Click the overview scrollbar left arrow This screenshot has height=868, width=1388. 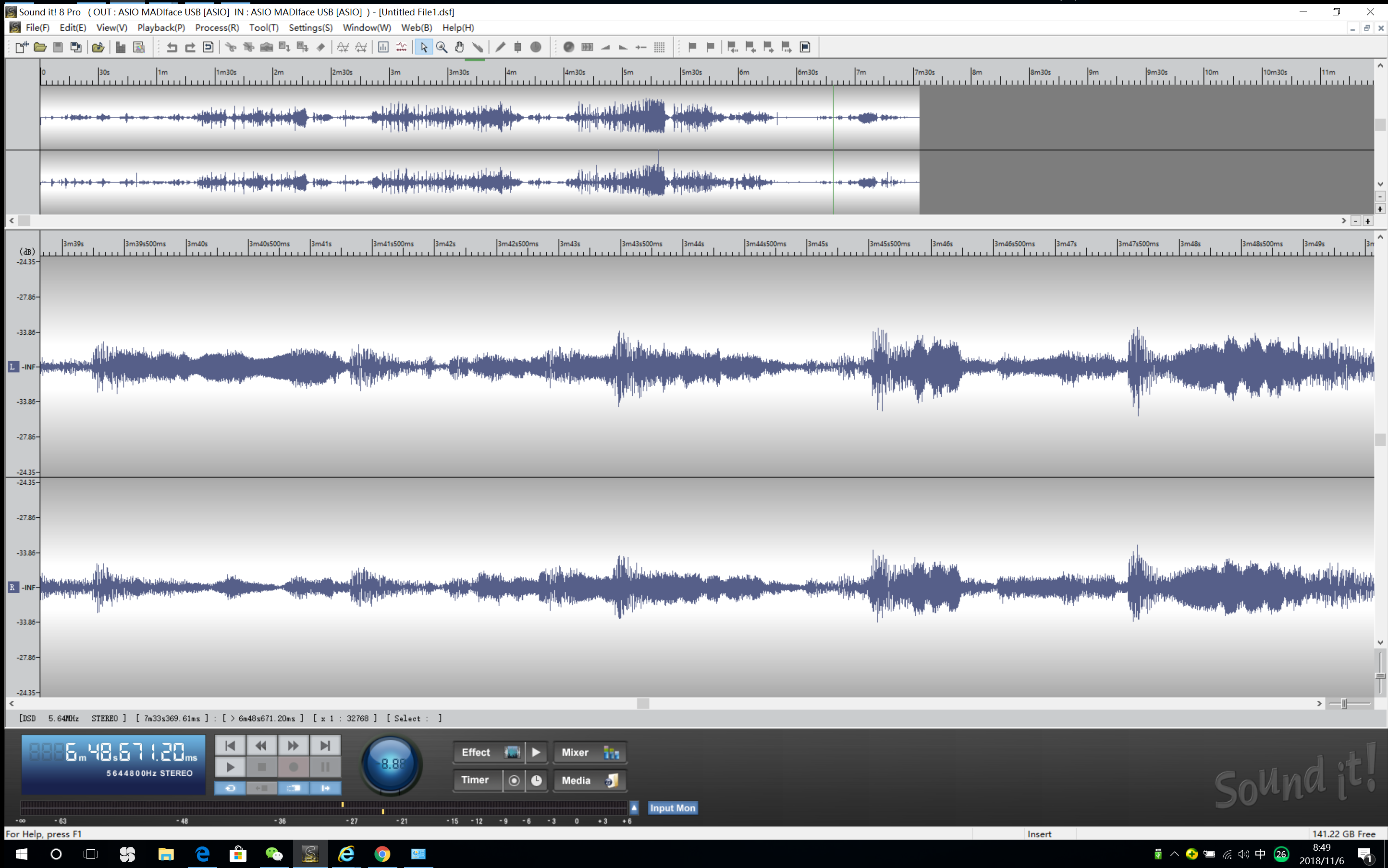tap(12, 221)
